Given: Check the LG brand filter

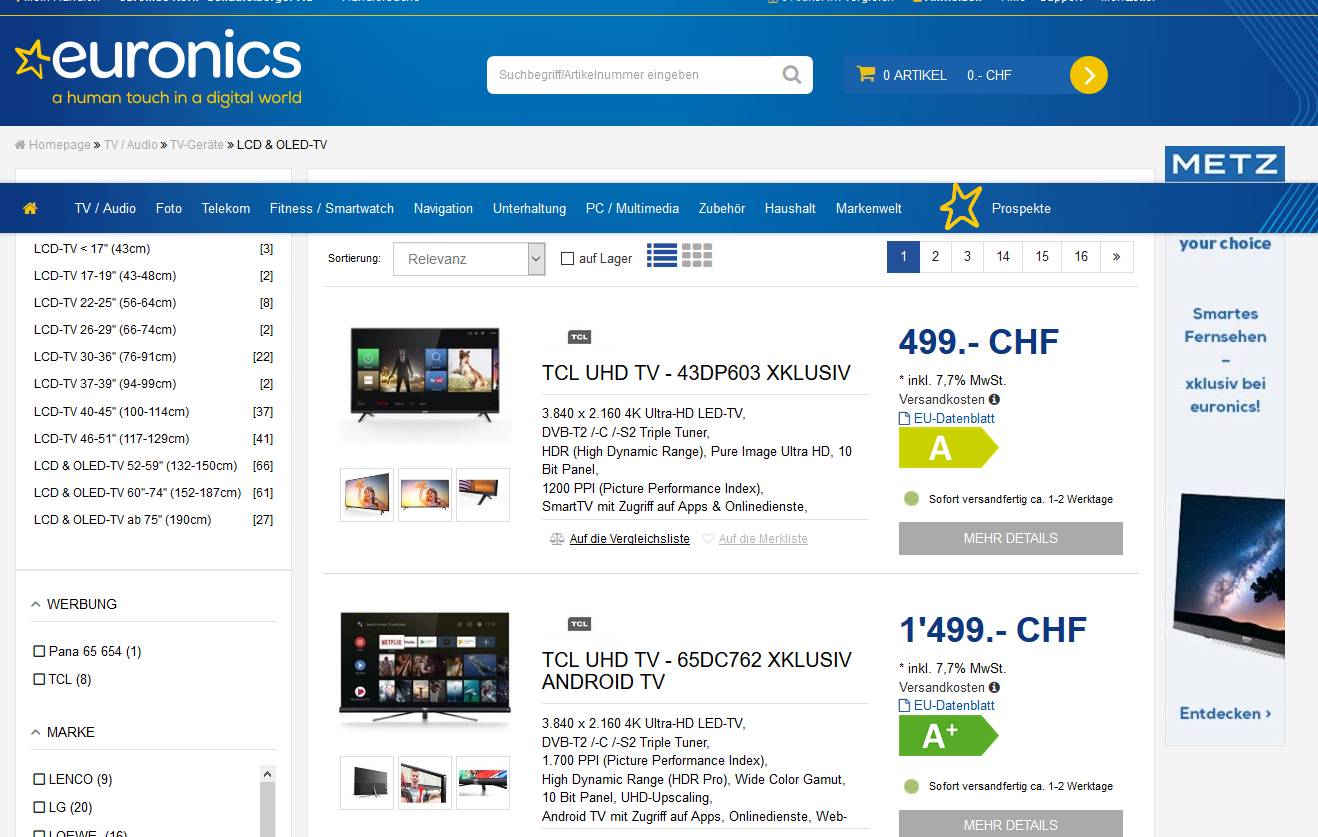Looking at the screenshot, I should pos(40,808).
